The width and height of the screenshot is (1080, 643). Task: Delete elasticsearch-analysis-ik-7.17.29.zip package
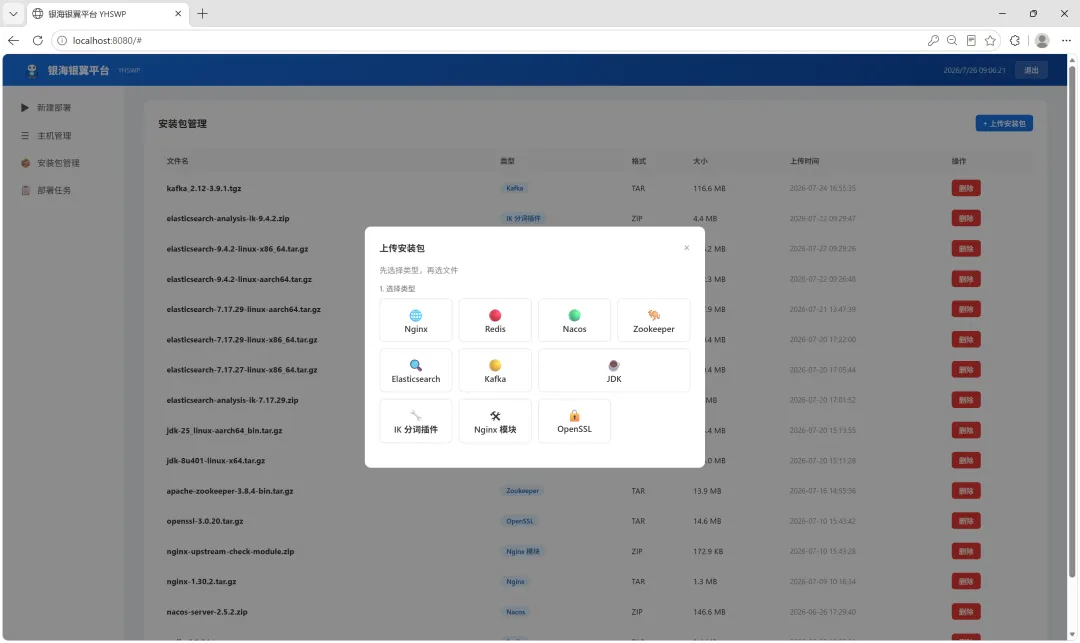pyautogui.click(x=966, y=400)
